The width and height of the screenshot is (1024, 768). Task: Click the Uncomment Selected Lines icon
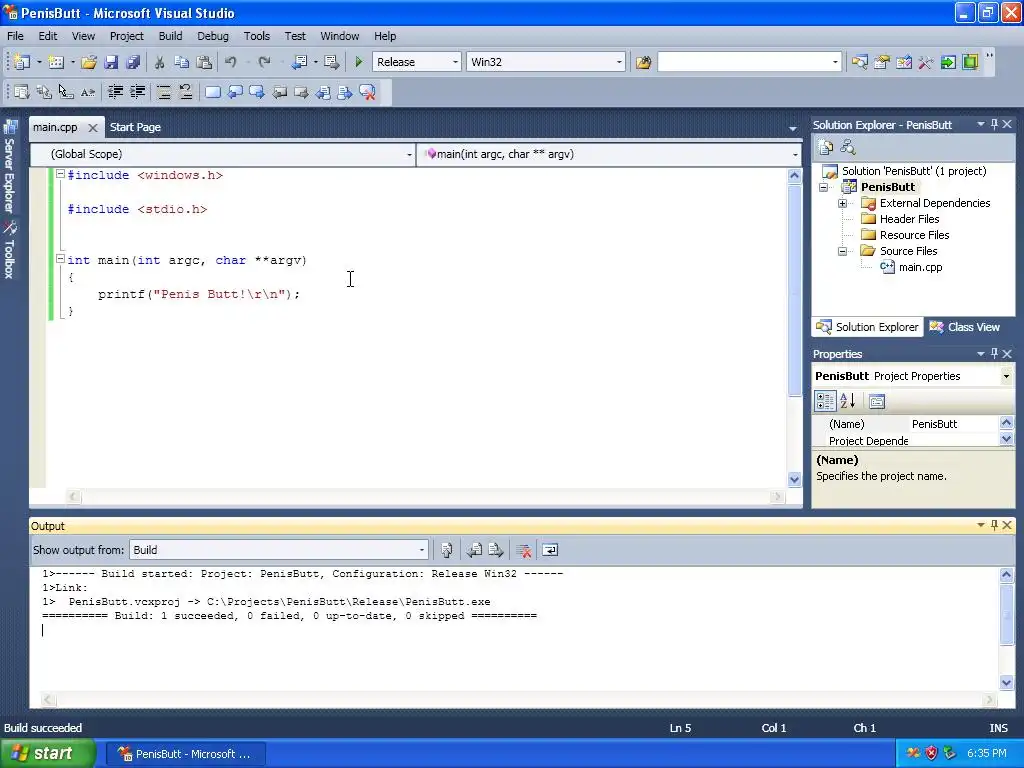pyautogui.click(x=186, y=92)
